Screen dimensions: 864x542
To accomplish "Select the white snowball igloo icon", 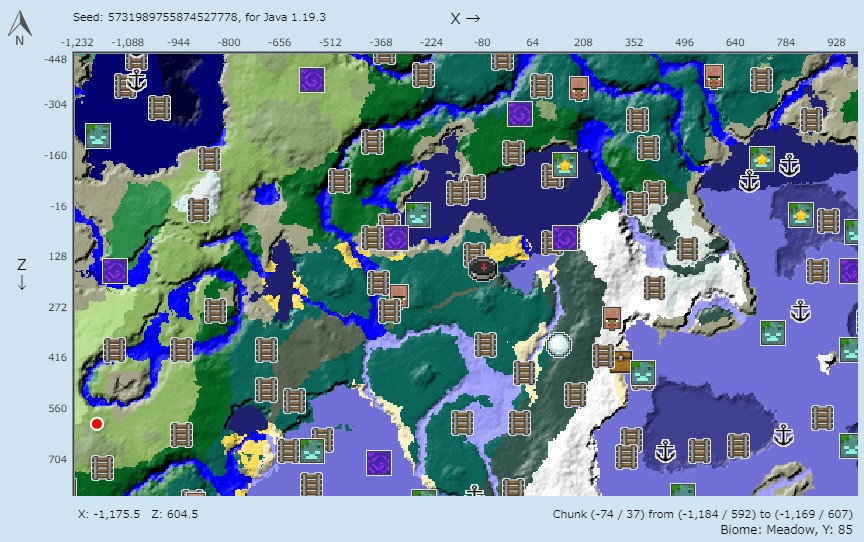I will tap(559, 345).
